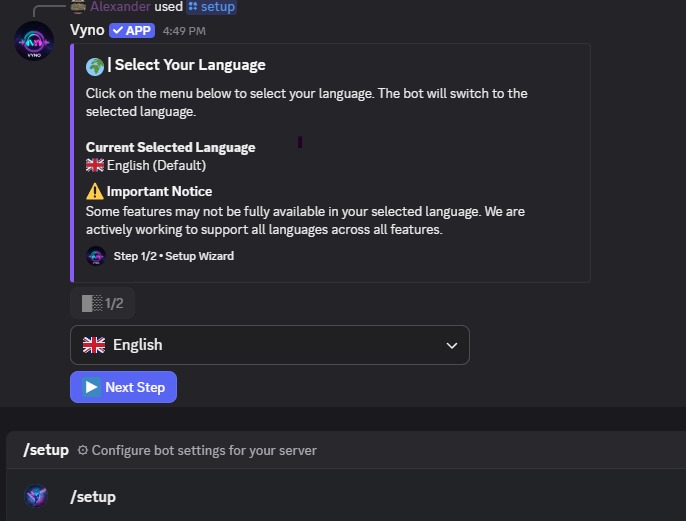Expand the language dropdown chevron

point(451,345)
